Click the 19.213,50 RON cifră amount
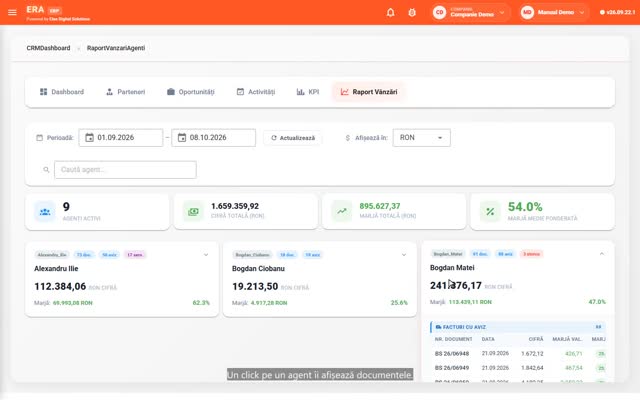The height and width of the screenshot is (400, 640). (255, 287)
